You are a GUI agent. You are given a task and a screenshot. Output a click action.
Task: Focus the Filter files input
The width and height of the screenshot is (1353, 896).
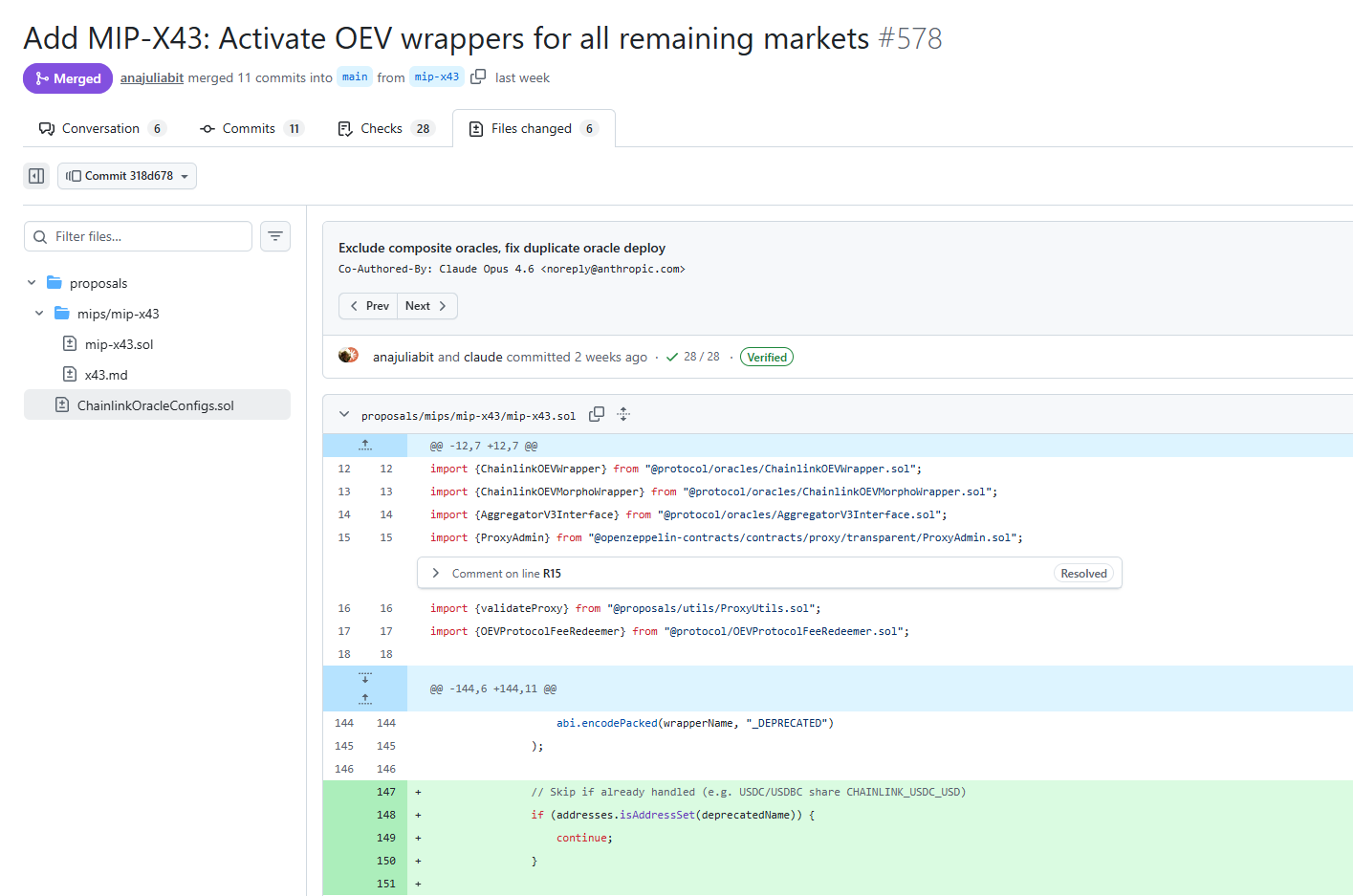pos(138,236)
